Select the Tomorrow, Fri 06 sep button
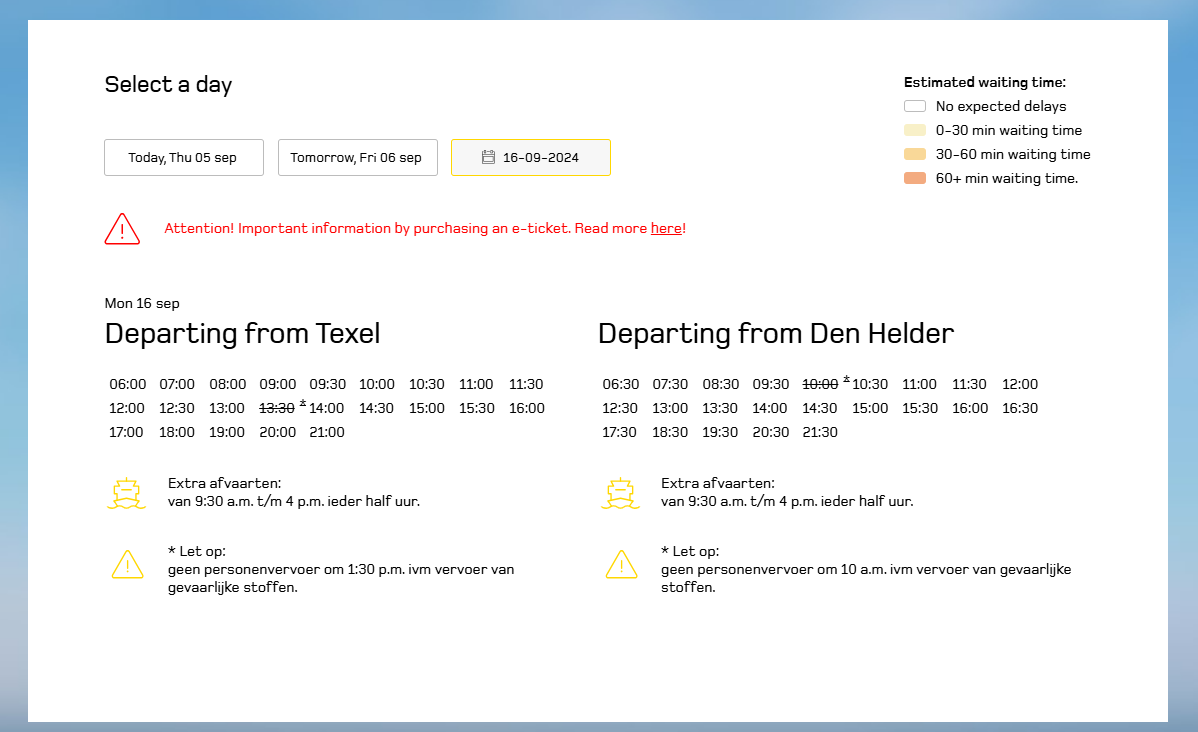The height and width of the screenshot is (732, 1198). point(358,157)
